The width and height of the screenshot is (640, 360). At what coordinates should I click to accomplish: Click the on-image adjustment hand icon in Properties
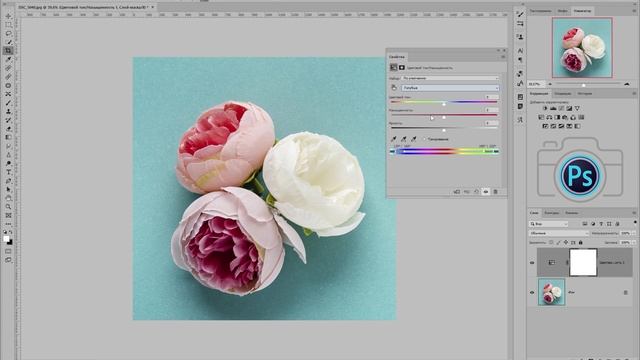(x=393, y=88)
